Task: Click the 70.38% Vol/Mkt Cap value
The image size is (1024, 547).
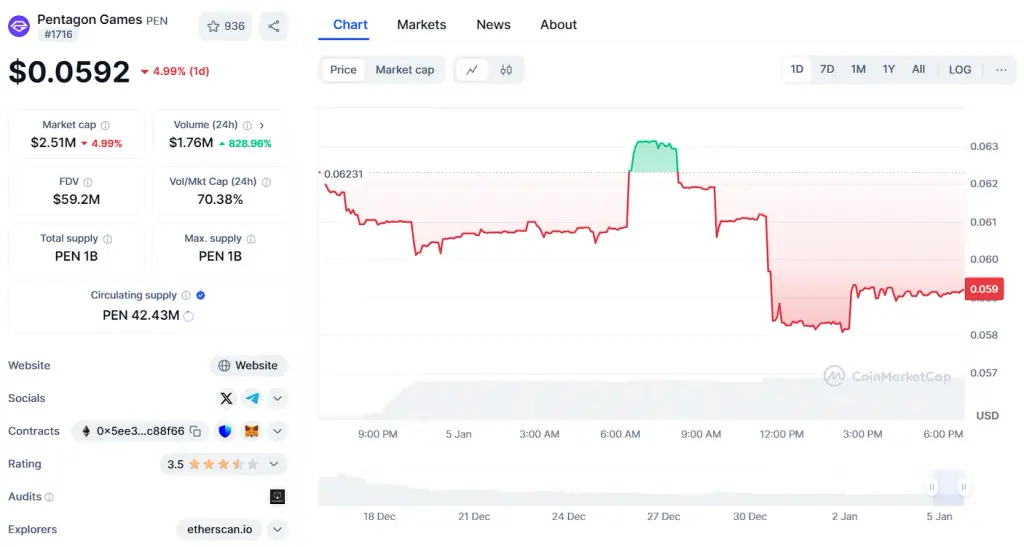Action: (220, 200)
